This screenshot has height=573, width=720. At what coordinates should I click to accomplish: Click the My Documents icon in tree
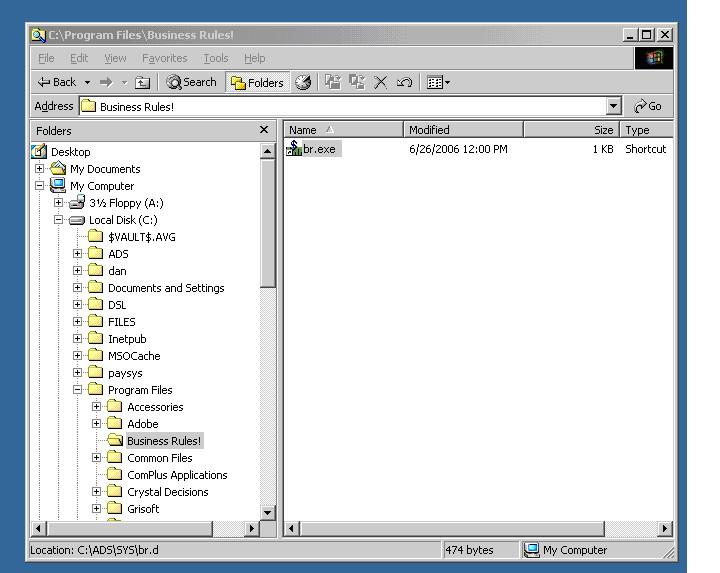click(58, 168)
